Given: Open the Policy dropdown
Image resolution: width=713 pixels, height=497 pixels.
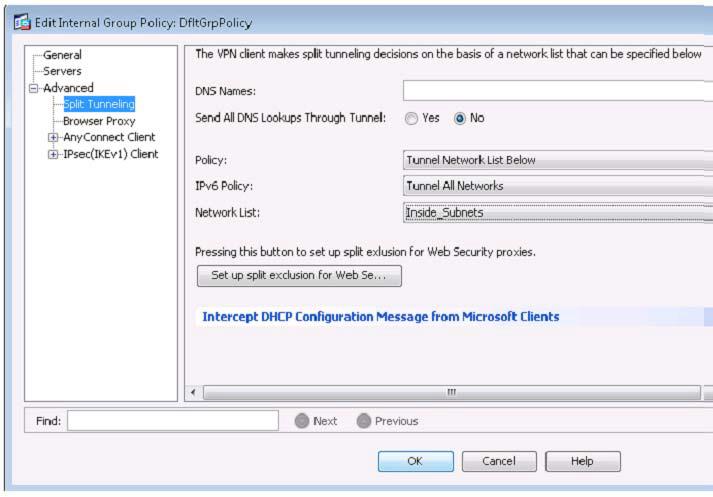Looking at the screenshot, I should 557,160.
